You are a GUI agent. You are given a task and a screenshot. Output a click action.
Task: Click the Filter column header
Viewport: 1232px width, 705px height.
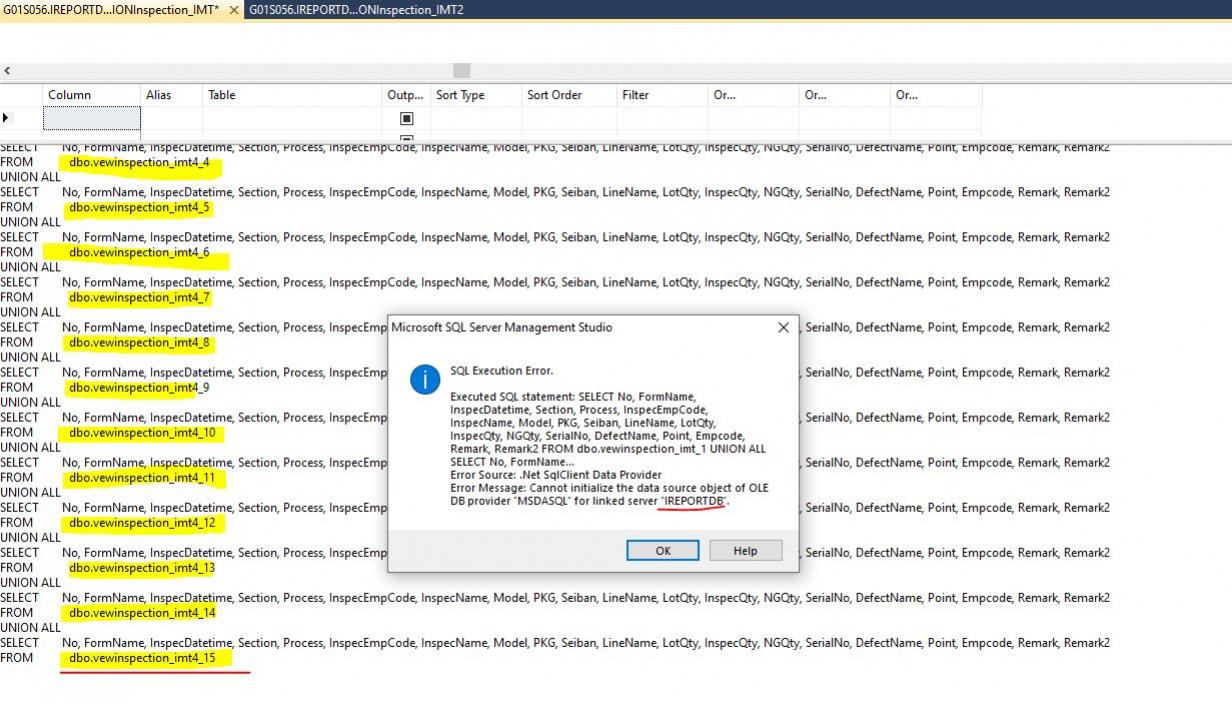coord(662,95)
